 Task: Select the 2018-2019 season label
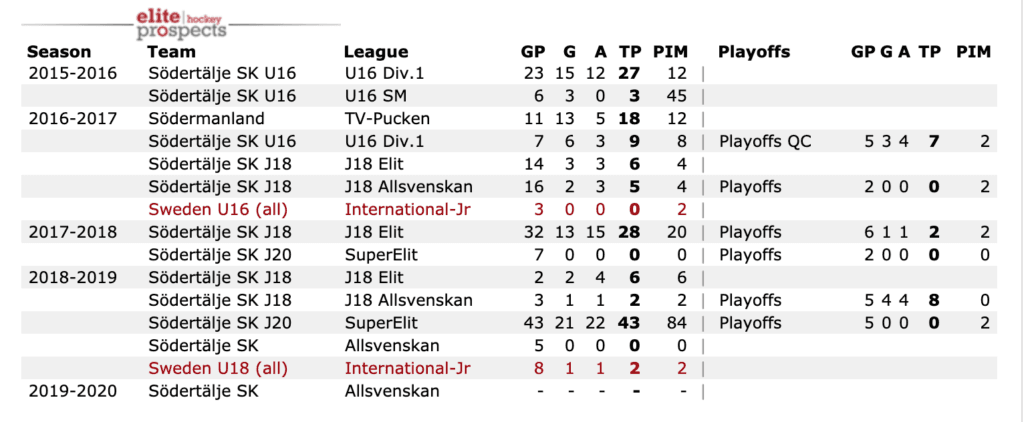(x=72, y=277)
